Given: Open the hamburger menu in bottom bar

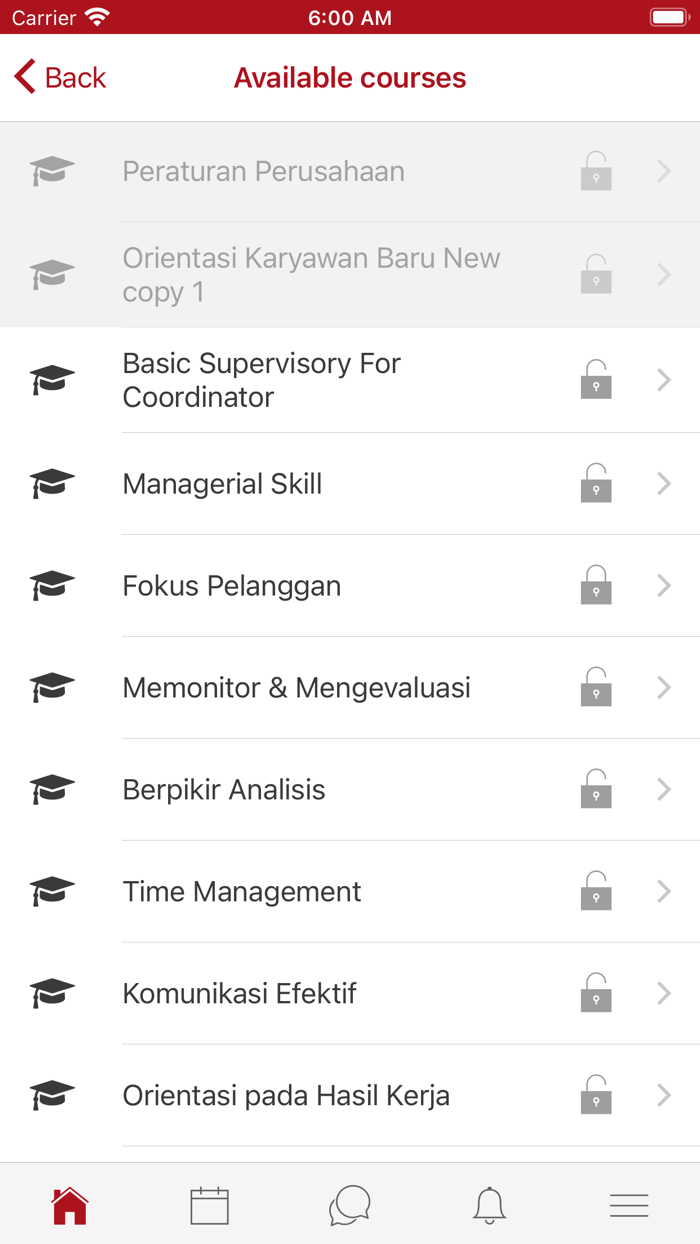Looking at the screenshot, I should click(x=629, y=1205).
